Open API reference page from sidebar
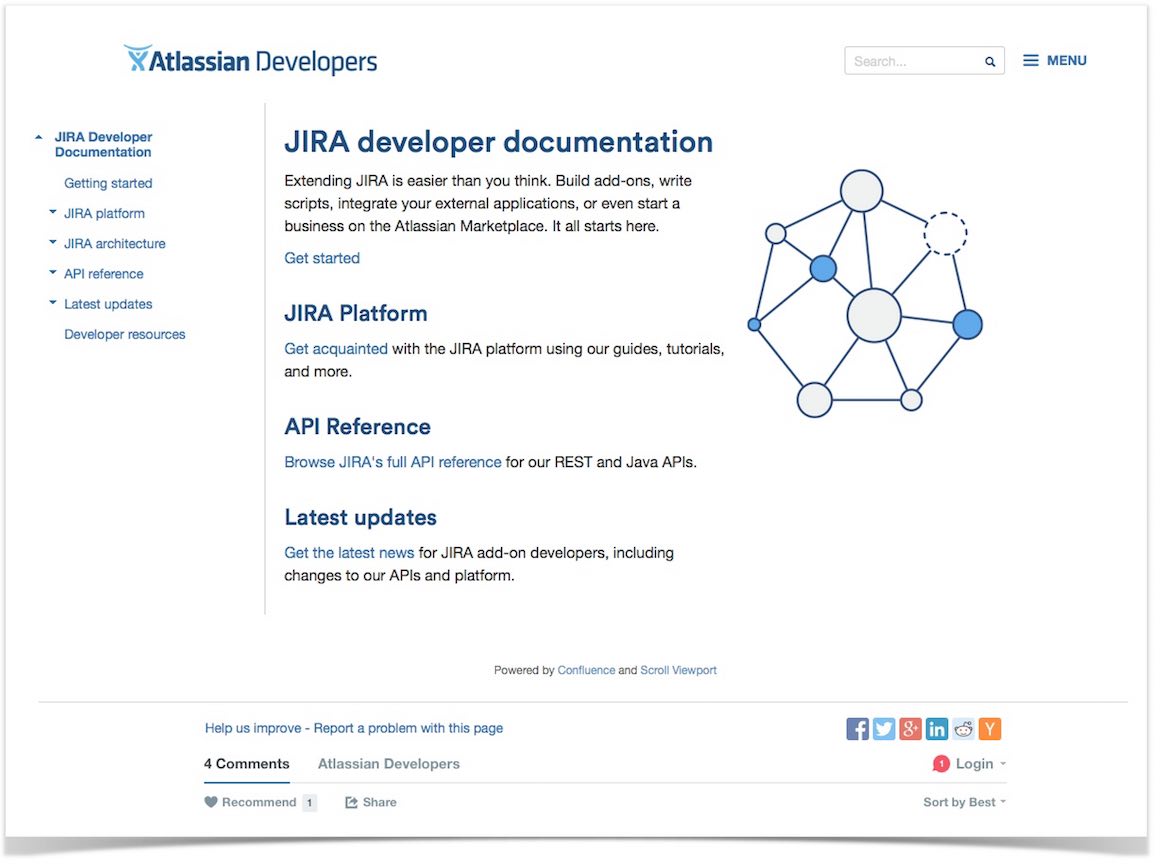The height and width of the screenshot is (864, 1160). click(x=104, y=274)
